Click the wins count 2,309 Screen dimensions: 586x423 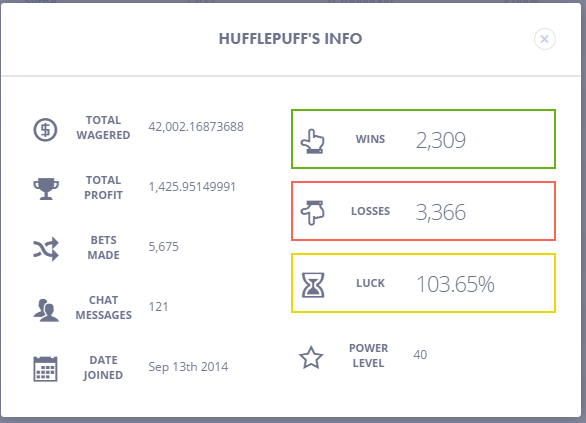[441, 141]
